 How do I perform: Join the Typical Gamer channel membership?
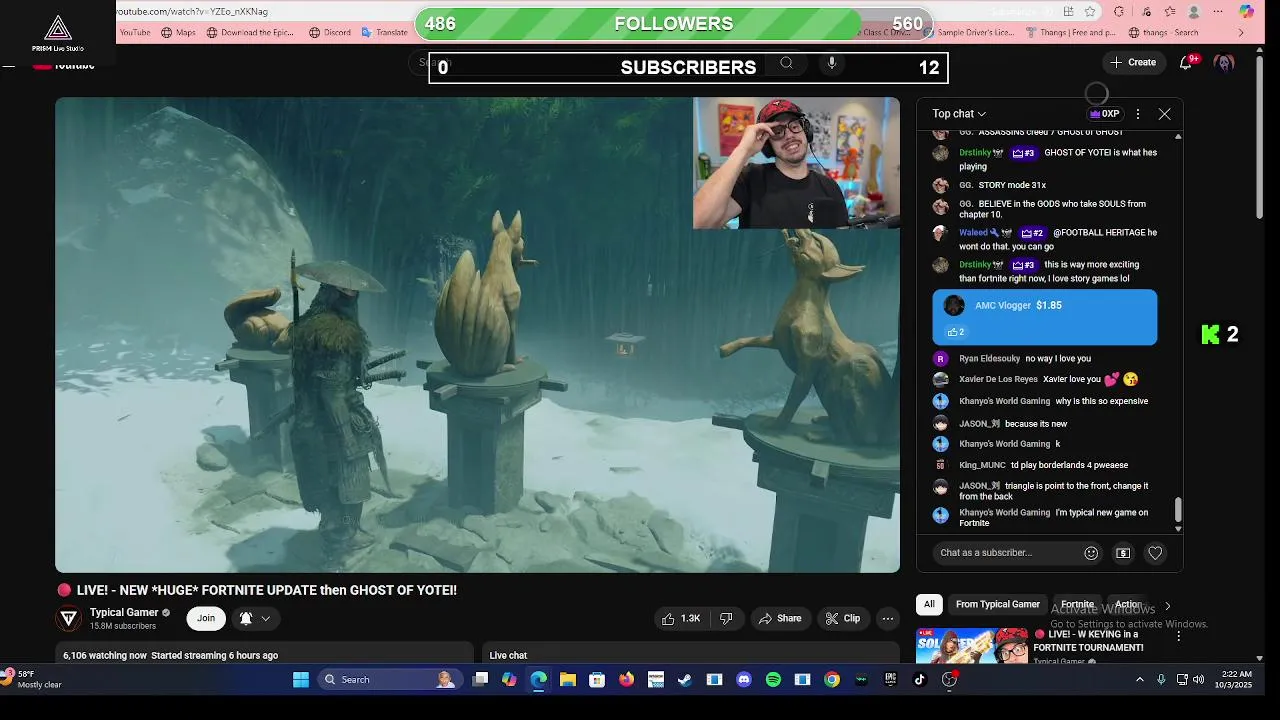(x=206, y=618)
